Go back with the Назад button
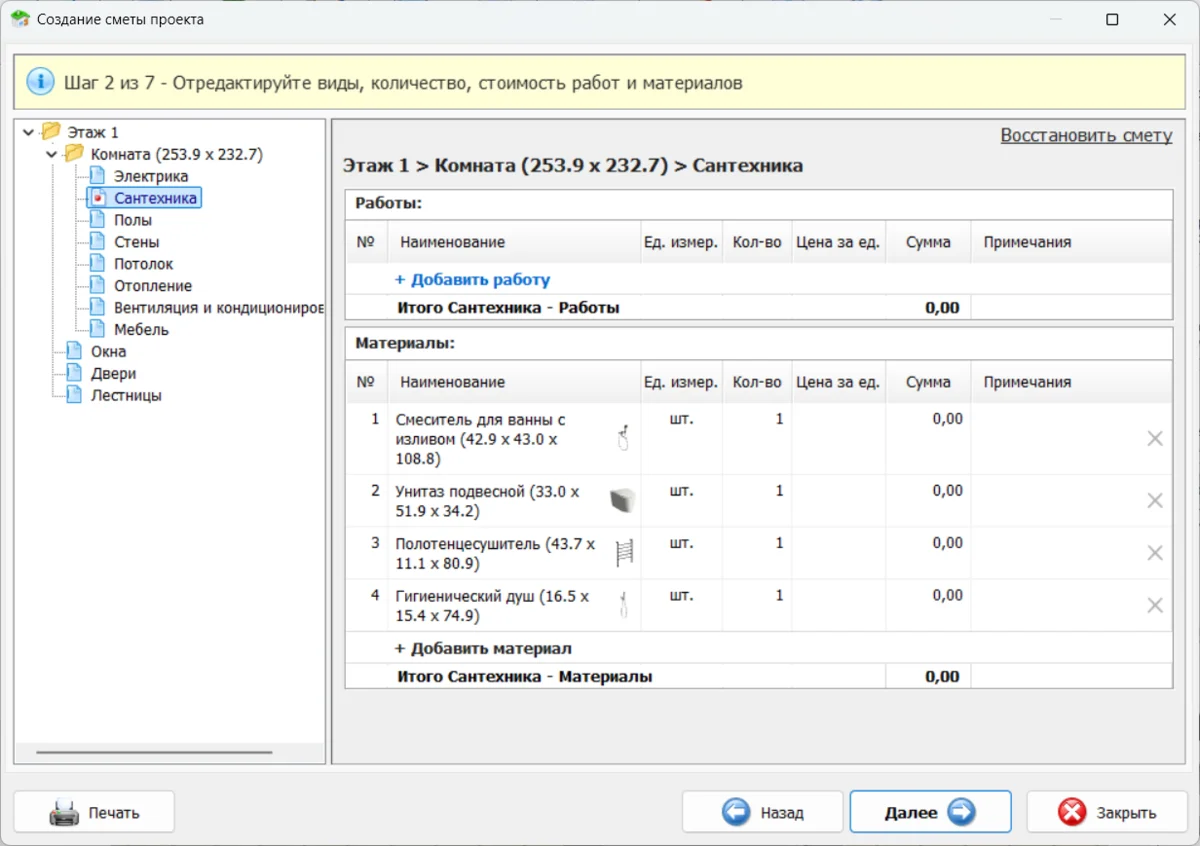The height and width of the screenshot is (846, 1200). pos(762,812)
